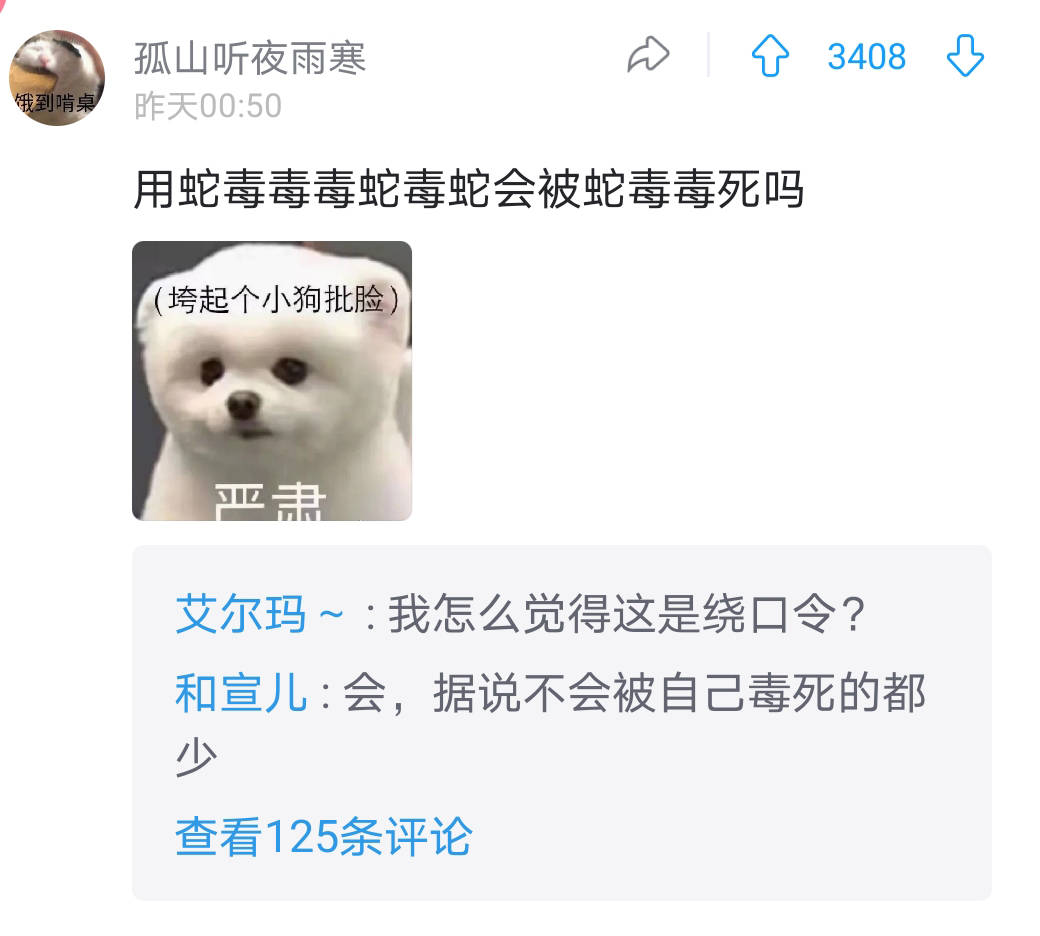
Task: Open the poster's round avatar
Action: [57, 78]
